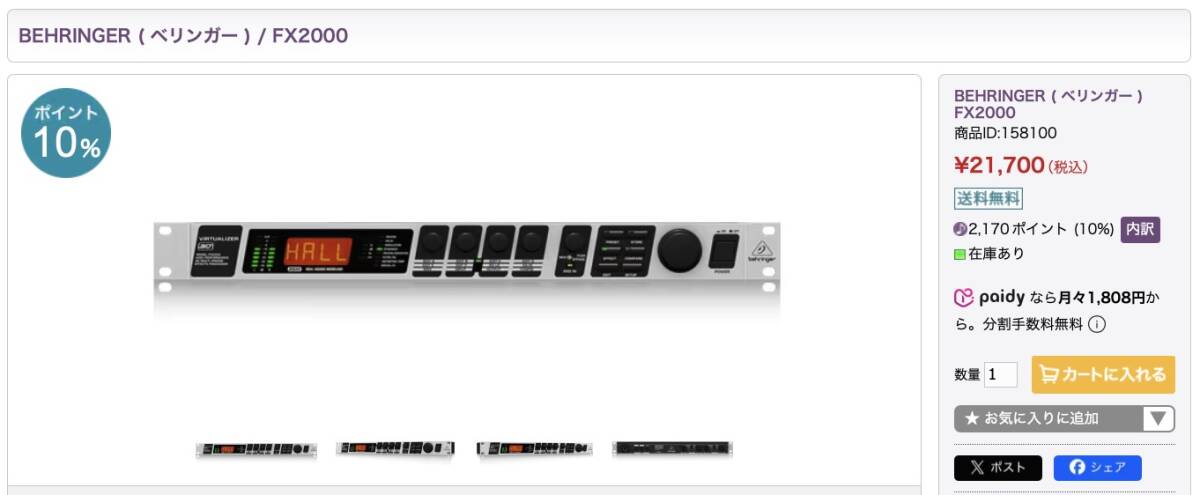Image resolution: width=1200 pixels, height=495 pixels.
Task: Add to favorites via お気に入りに追加
Action: [x=1049, y=419]
